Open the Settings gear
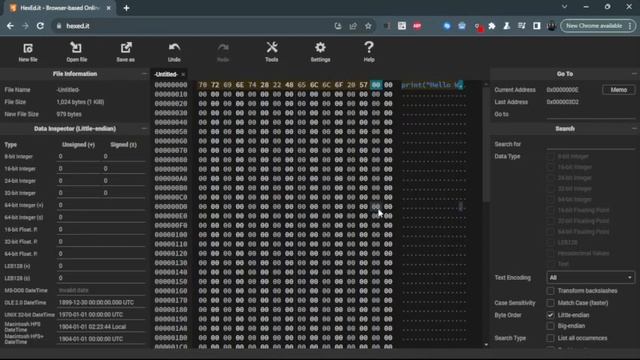 (320, 52)
